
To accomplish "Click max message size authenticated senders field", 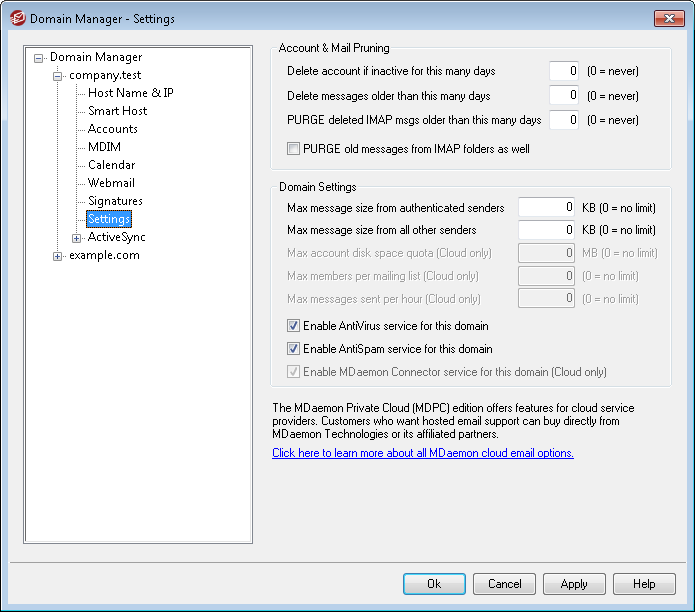I will pyautogui.click(x=546, y=207).
